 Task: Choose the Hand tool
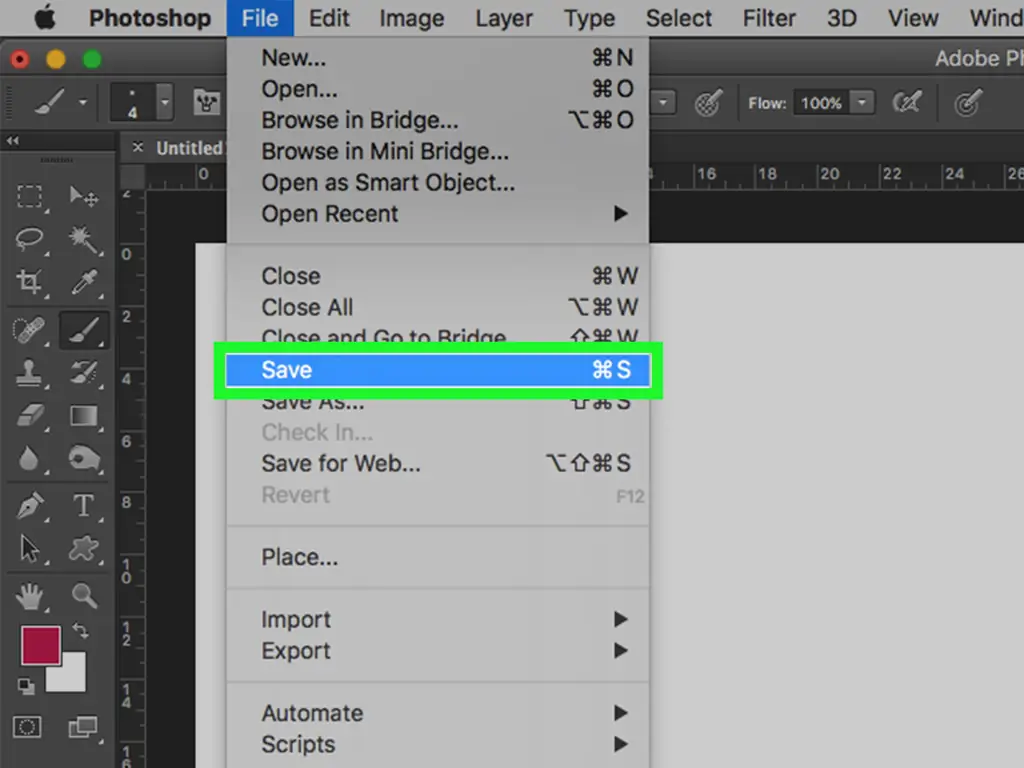point(30,597)
